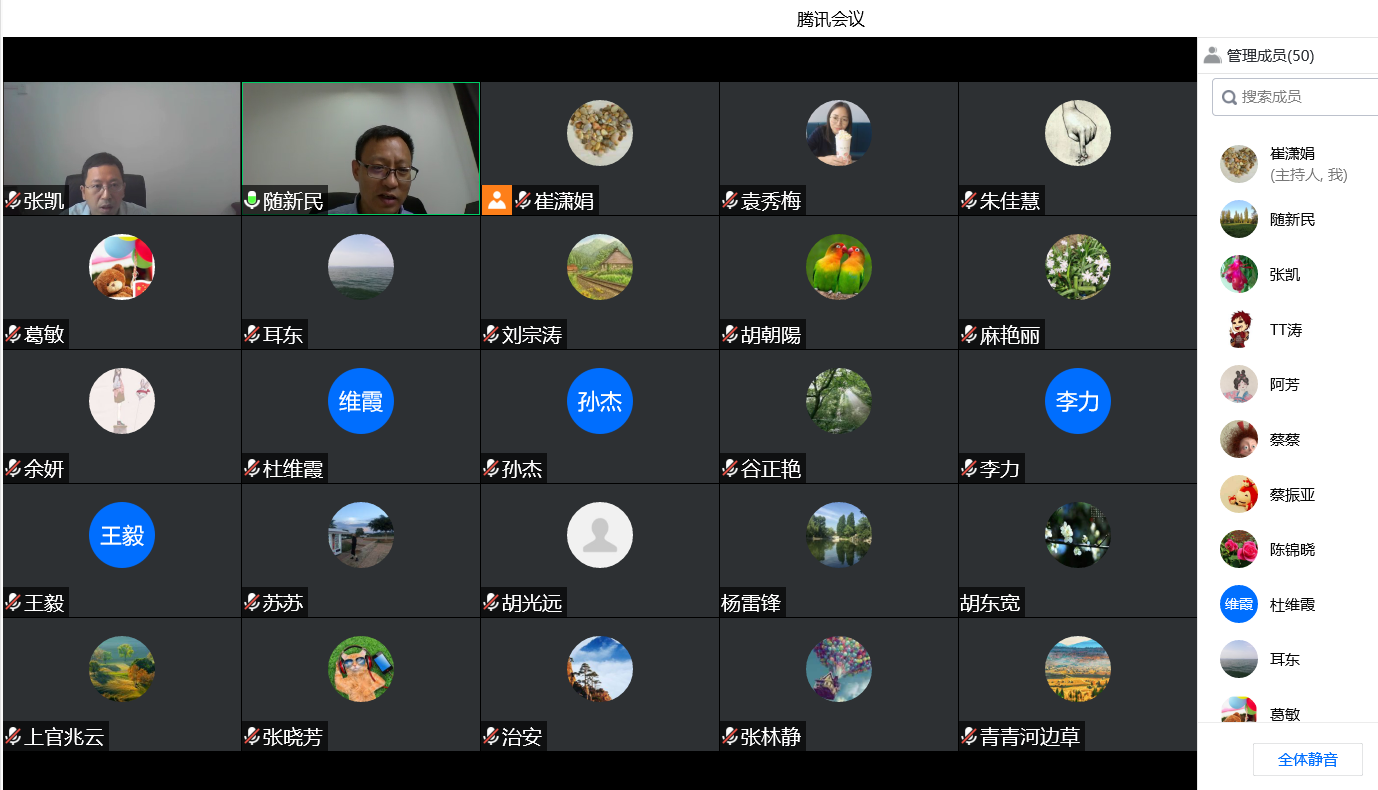Viewport: 1378px width, 790px height.
Task: Toggle the muted mic on 麻艳丽's tile
Action: click(969, 335)
